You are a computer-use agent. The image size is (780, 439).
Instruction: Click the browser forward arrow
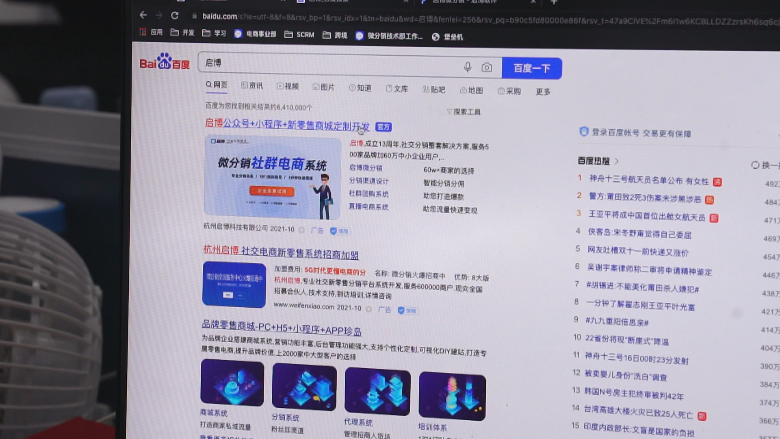[159, 15]
